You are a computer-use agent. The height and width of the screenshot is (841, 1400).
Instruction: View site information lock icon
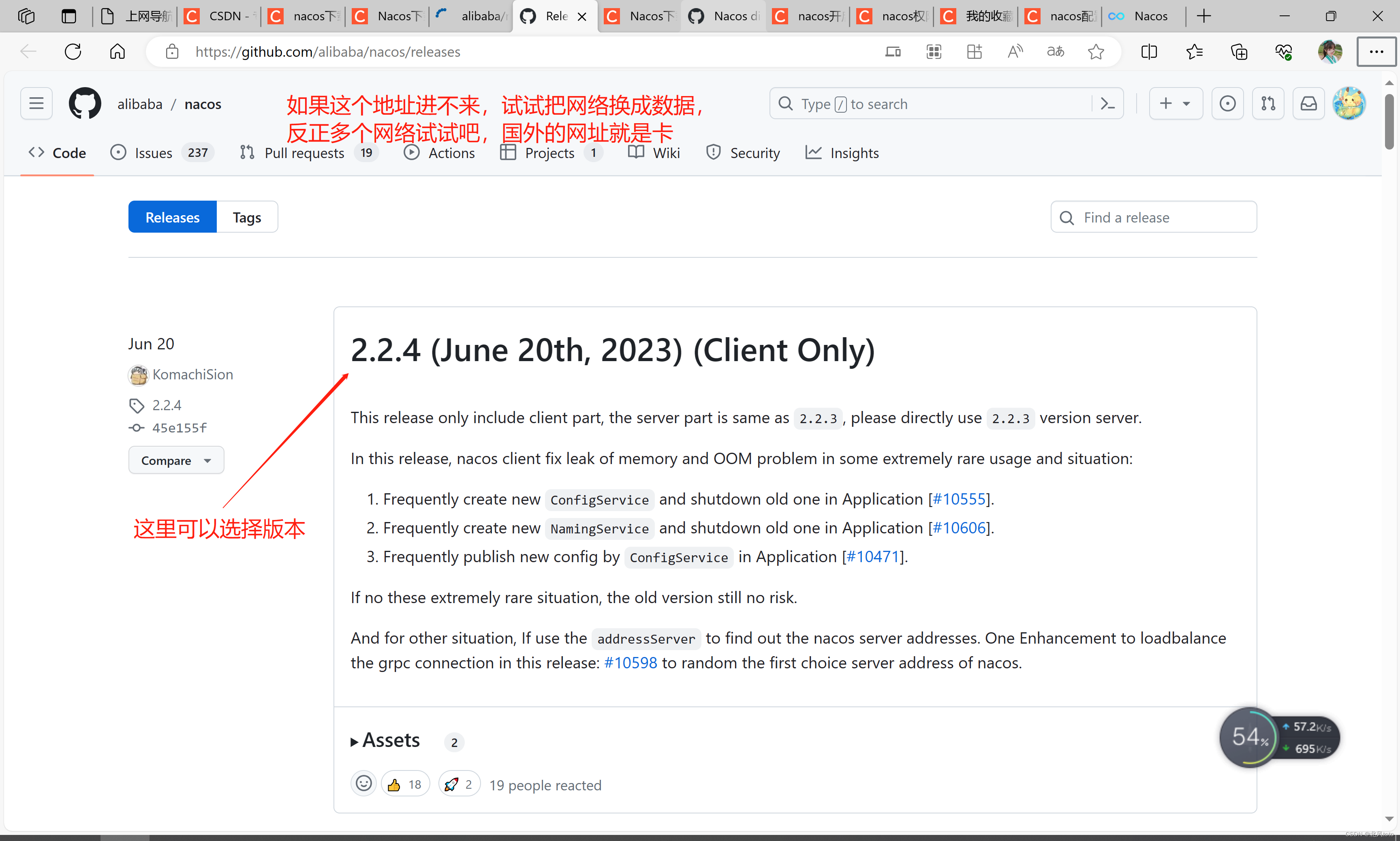172,51
